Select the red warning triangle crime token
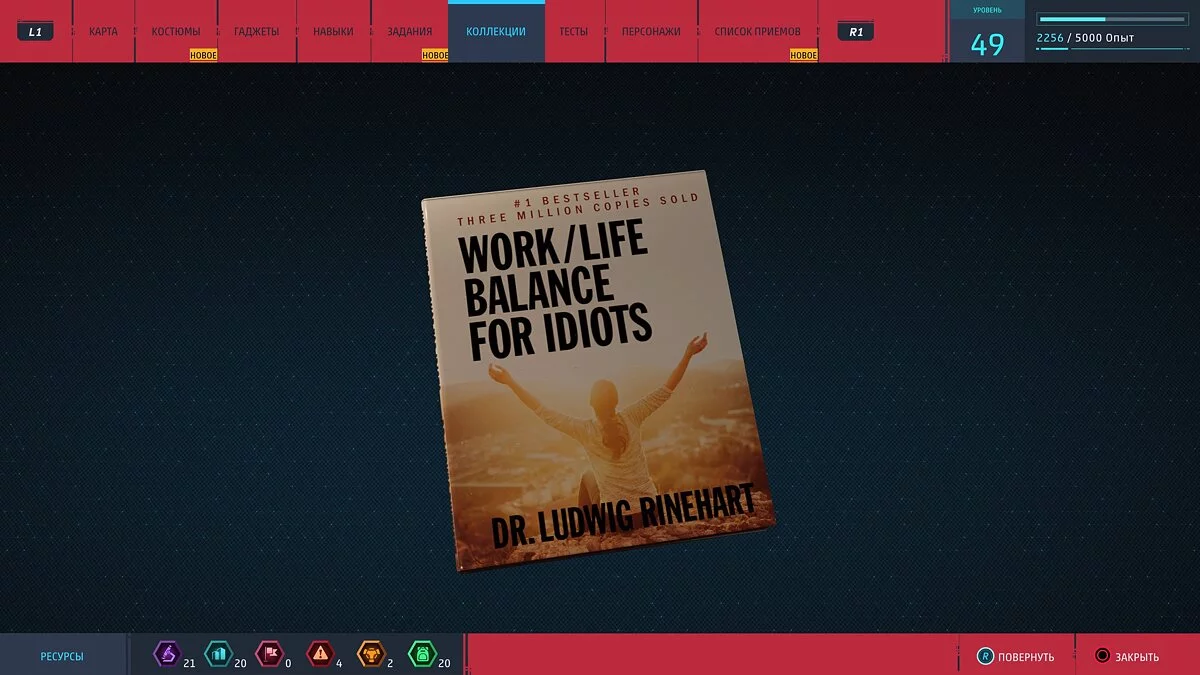Viewport: 1200px width, 675px height. [319, 655]
